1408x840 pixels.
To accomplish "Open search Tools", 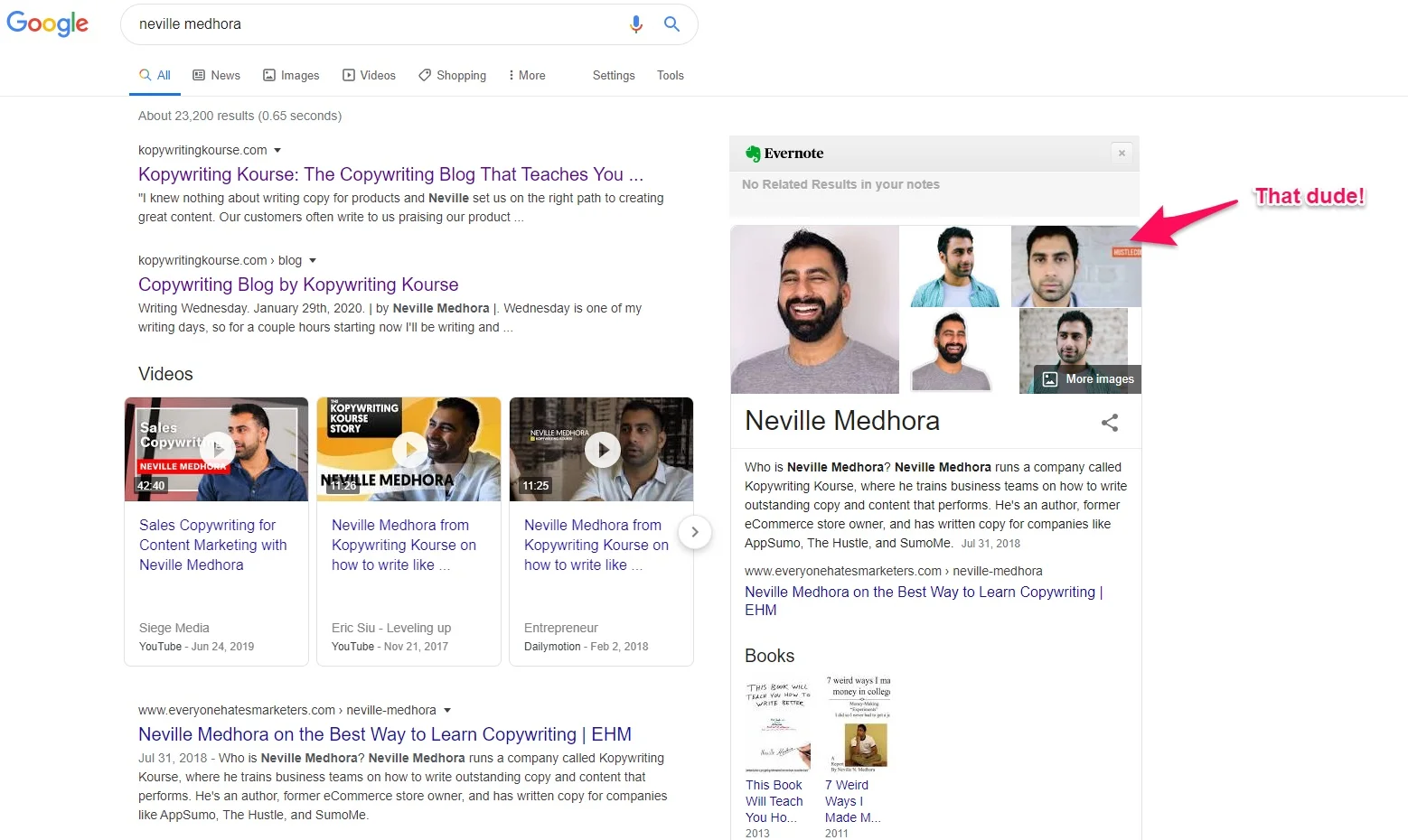I will 671,75.
